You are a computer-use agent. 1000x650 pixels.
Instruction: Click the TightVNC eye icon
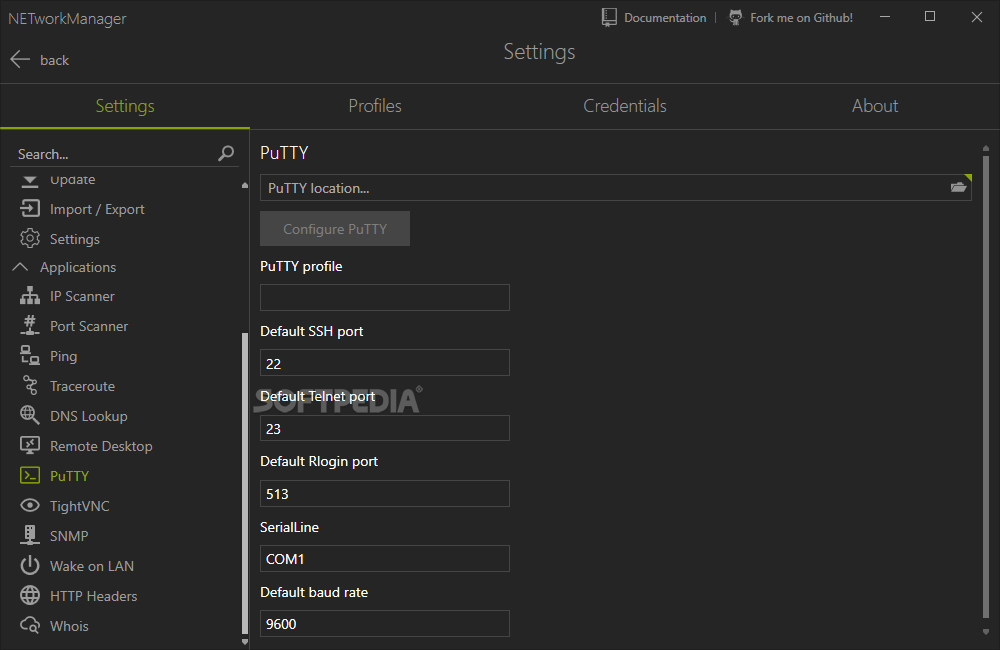pyautogui.click(x=30, y=505)
